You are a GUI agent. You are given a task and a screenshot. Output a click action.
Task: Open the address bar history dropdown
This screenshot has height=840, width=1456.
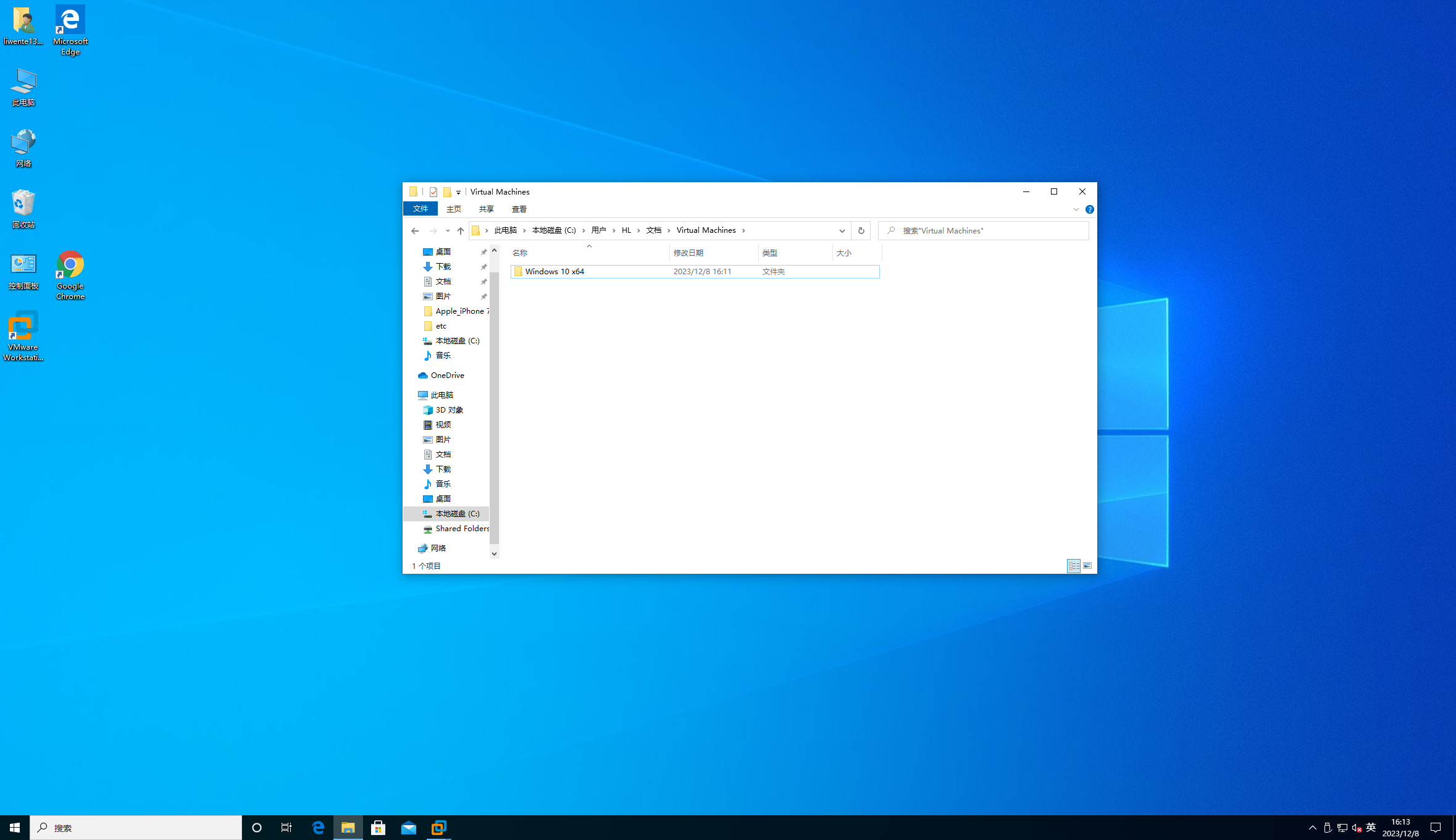(x=842, y=231)
